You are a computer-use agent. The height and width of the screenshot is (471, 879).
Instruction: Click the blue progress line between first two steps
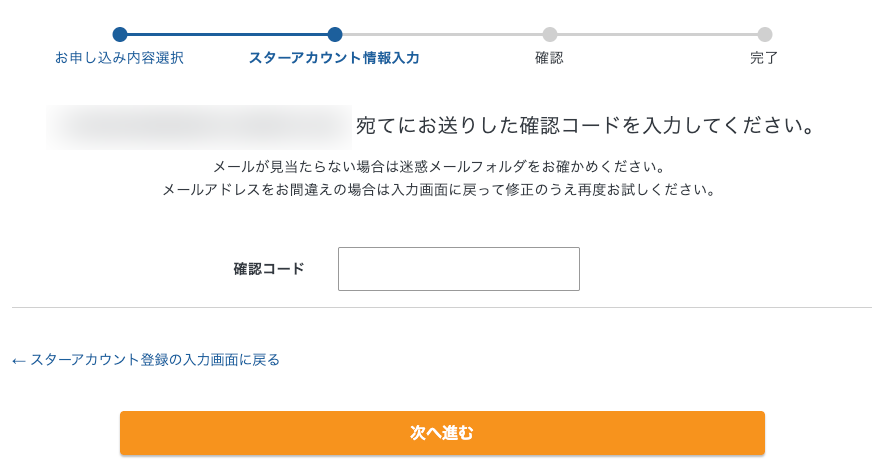pos(227,34)
